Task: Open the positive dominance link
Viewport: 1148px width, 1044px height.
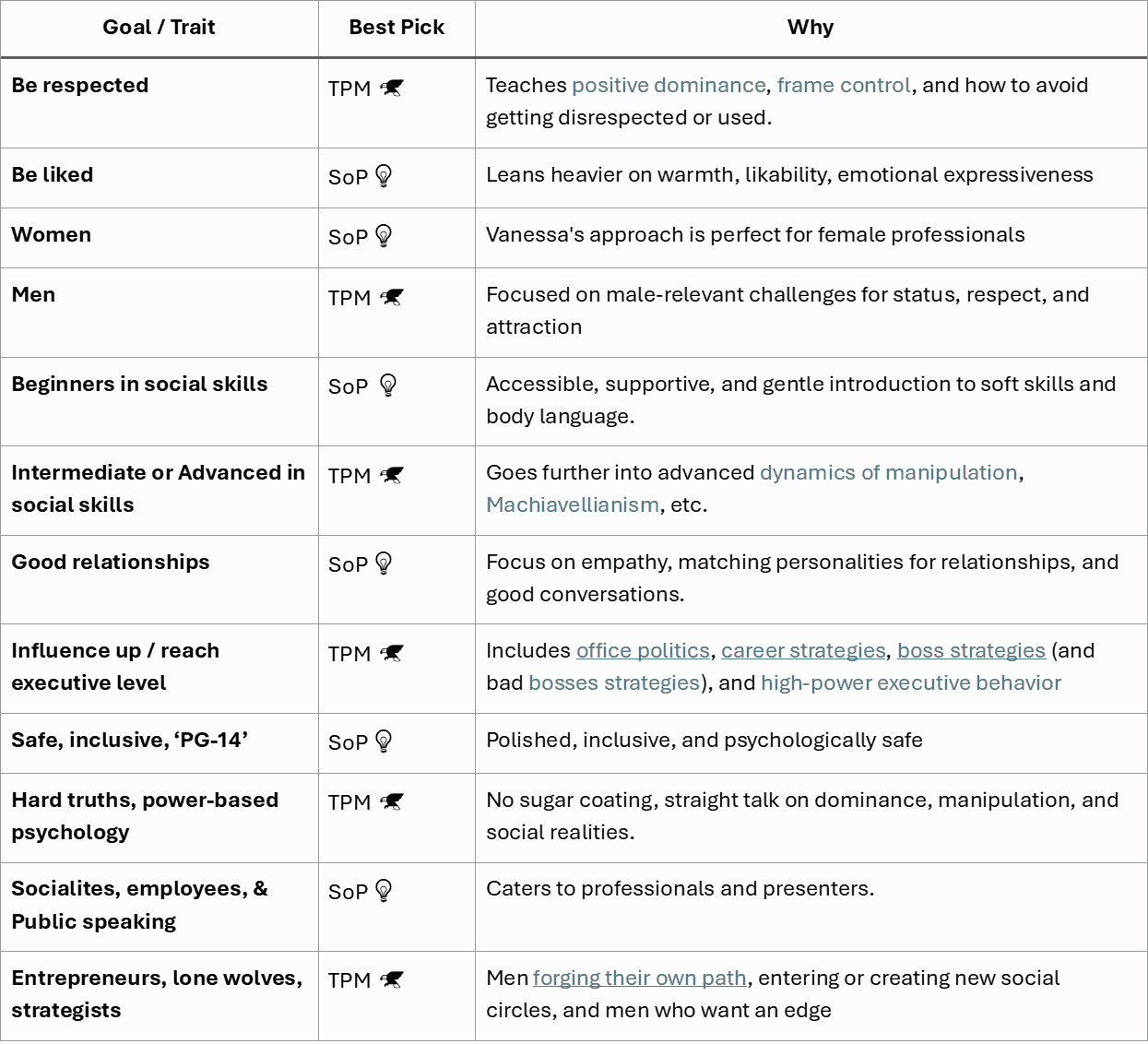Action: (669, 86)
